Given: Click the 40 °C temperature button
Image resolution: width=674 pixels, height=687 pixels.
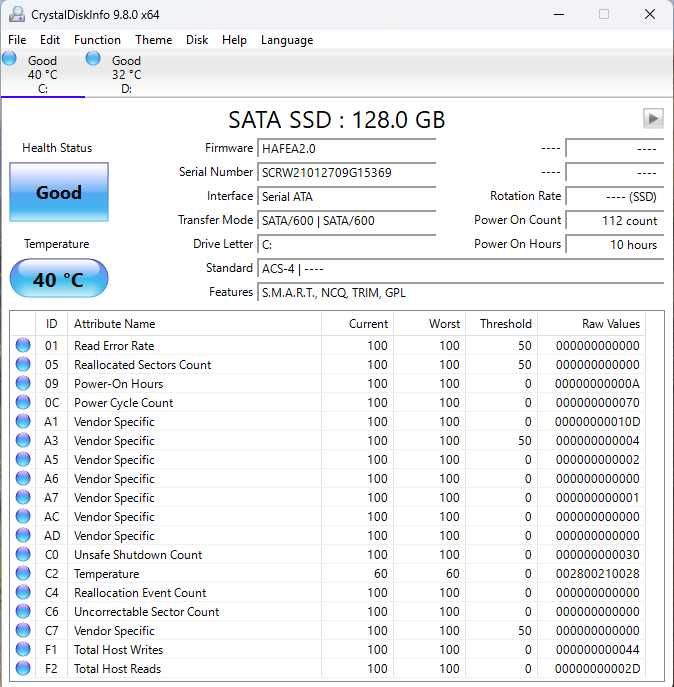Looking at the screenshot, I should pos(59,279).
